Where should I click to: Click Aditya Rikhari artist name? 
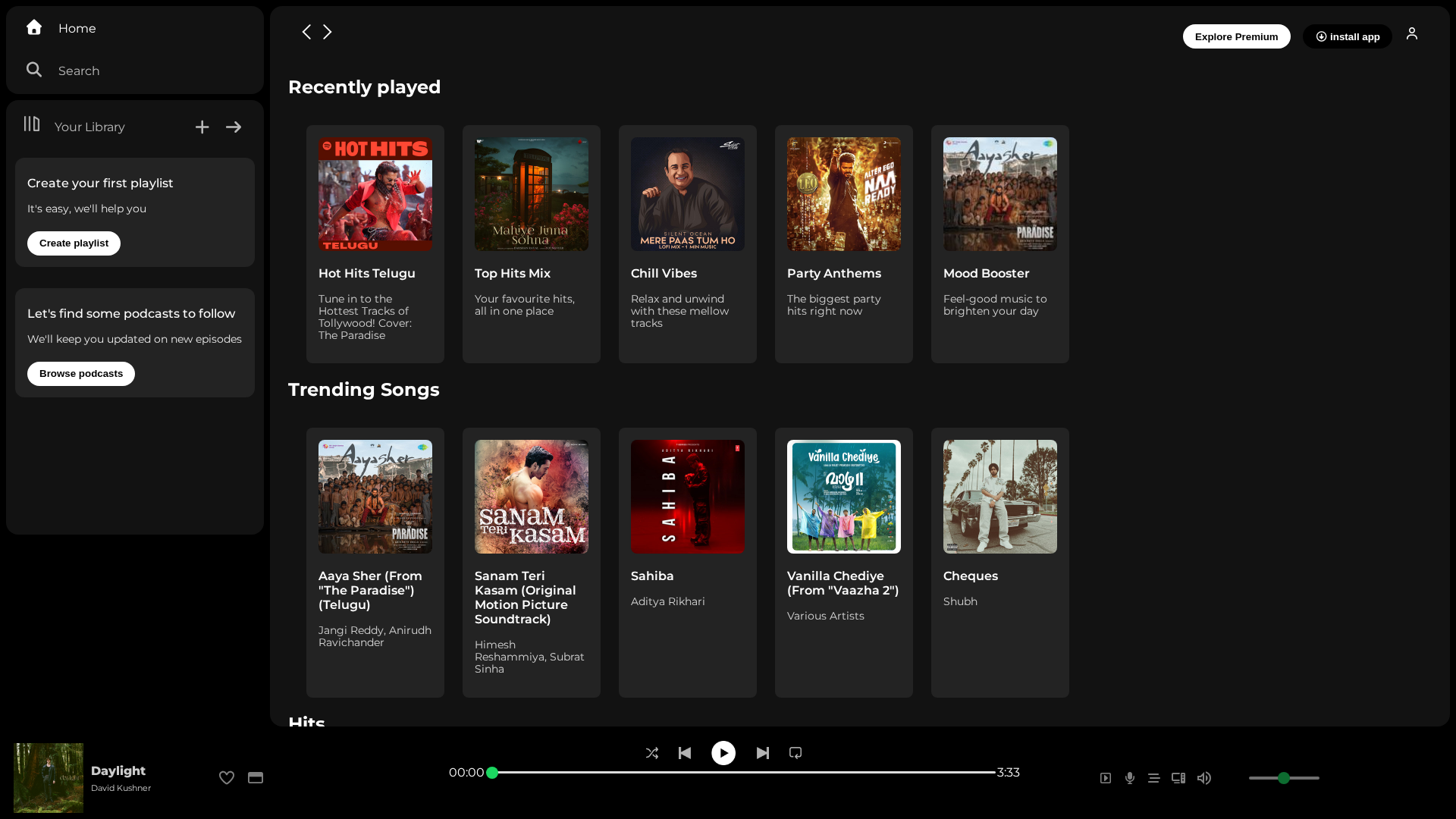point(668,602)
